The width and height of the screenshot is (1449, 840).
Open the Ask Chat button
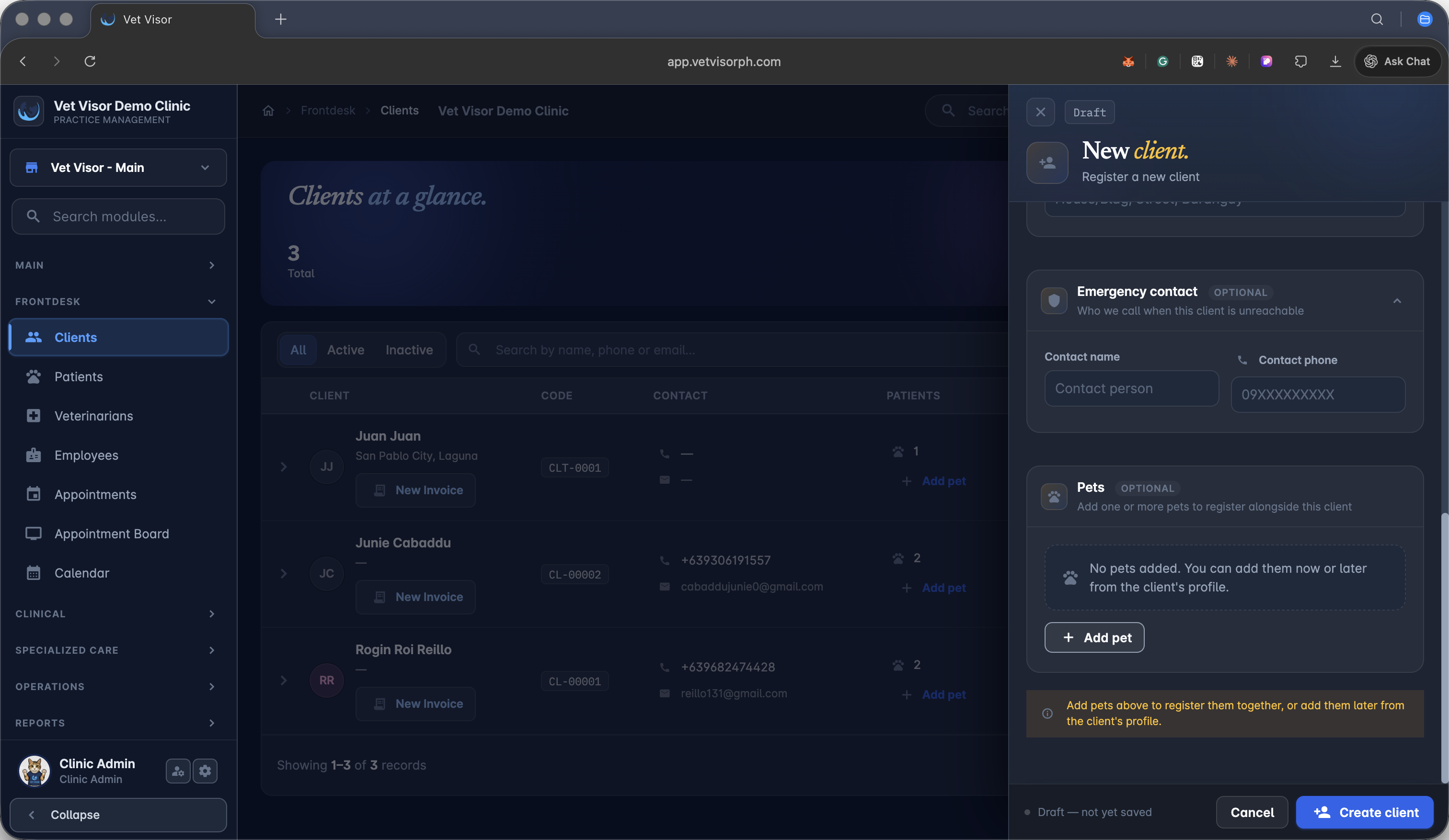(x=1397, y=61)
